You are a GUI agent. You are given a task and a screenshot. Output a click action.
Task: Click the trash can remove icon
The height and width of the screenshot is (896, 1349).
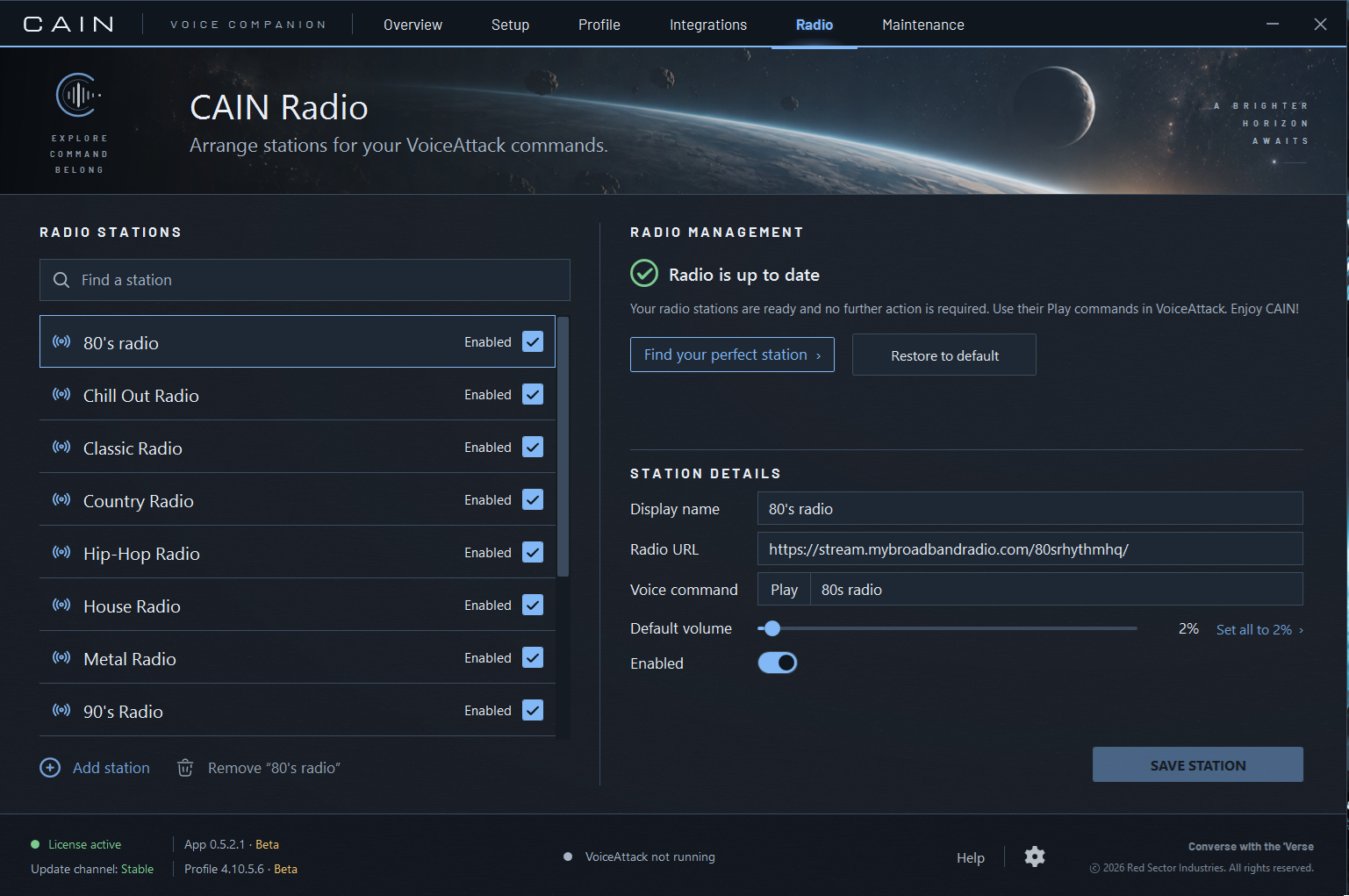click(185, 768)
